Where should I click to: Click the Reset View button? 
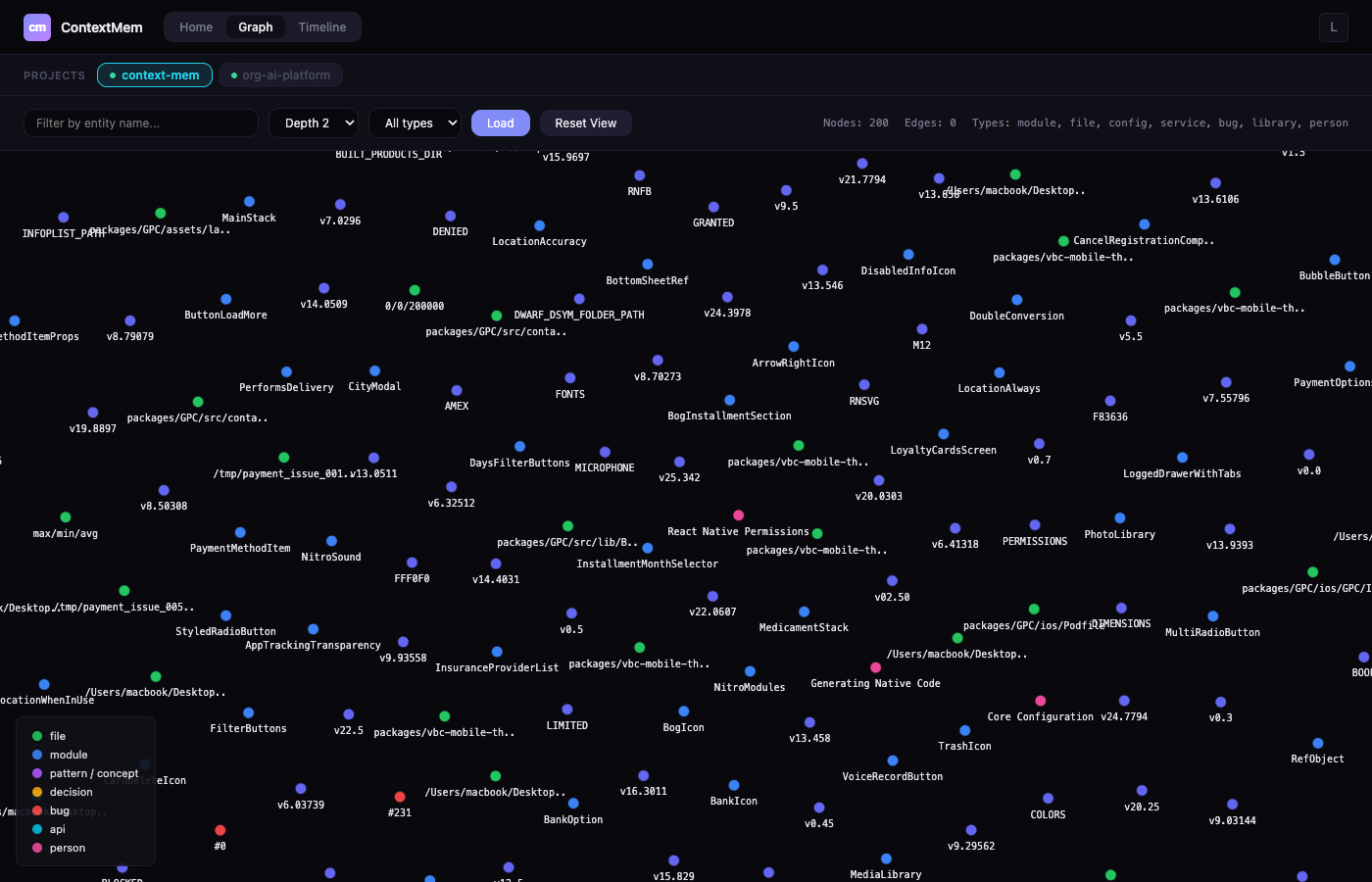[x=586, y=122]
